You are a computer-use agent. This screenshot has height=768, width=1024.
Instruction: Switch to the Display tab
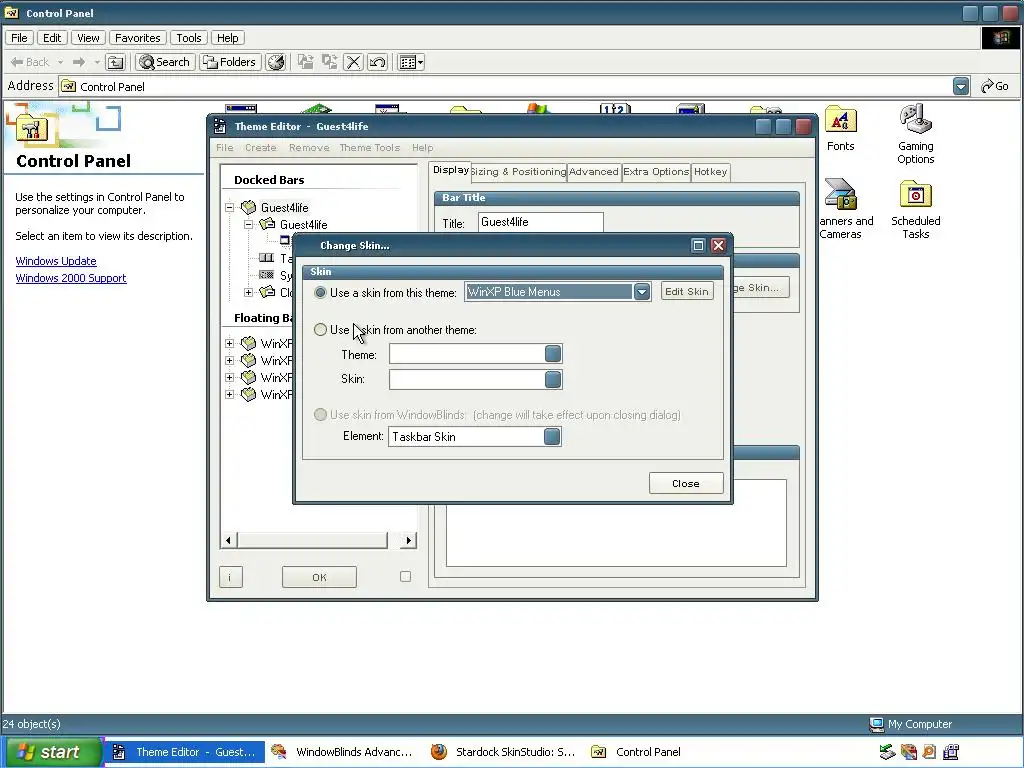coord(451,170)
